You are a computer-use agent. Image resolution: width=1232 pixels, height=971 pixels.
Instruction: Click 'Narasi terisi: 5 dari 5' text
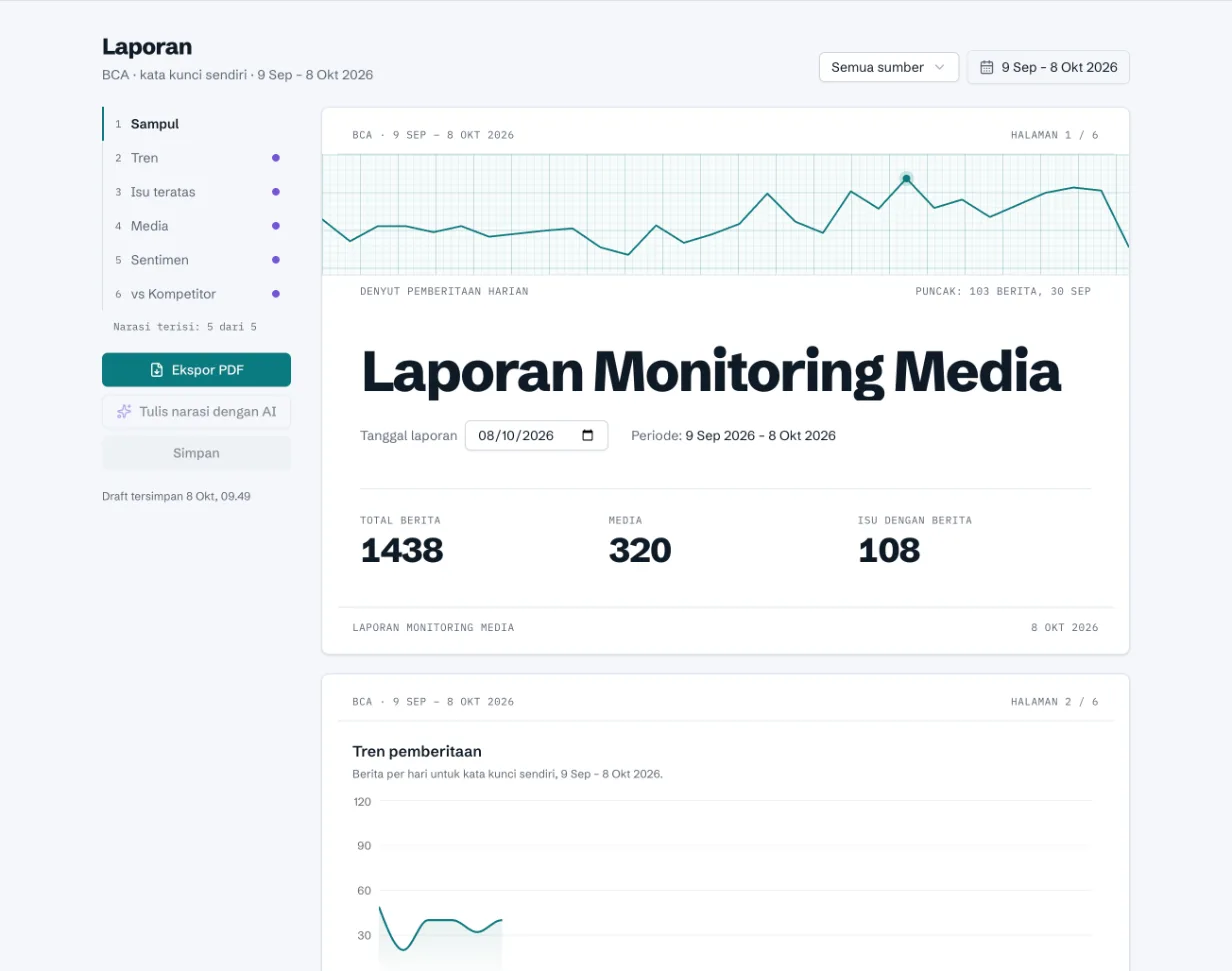(x=185, y=327)
